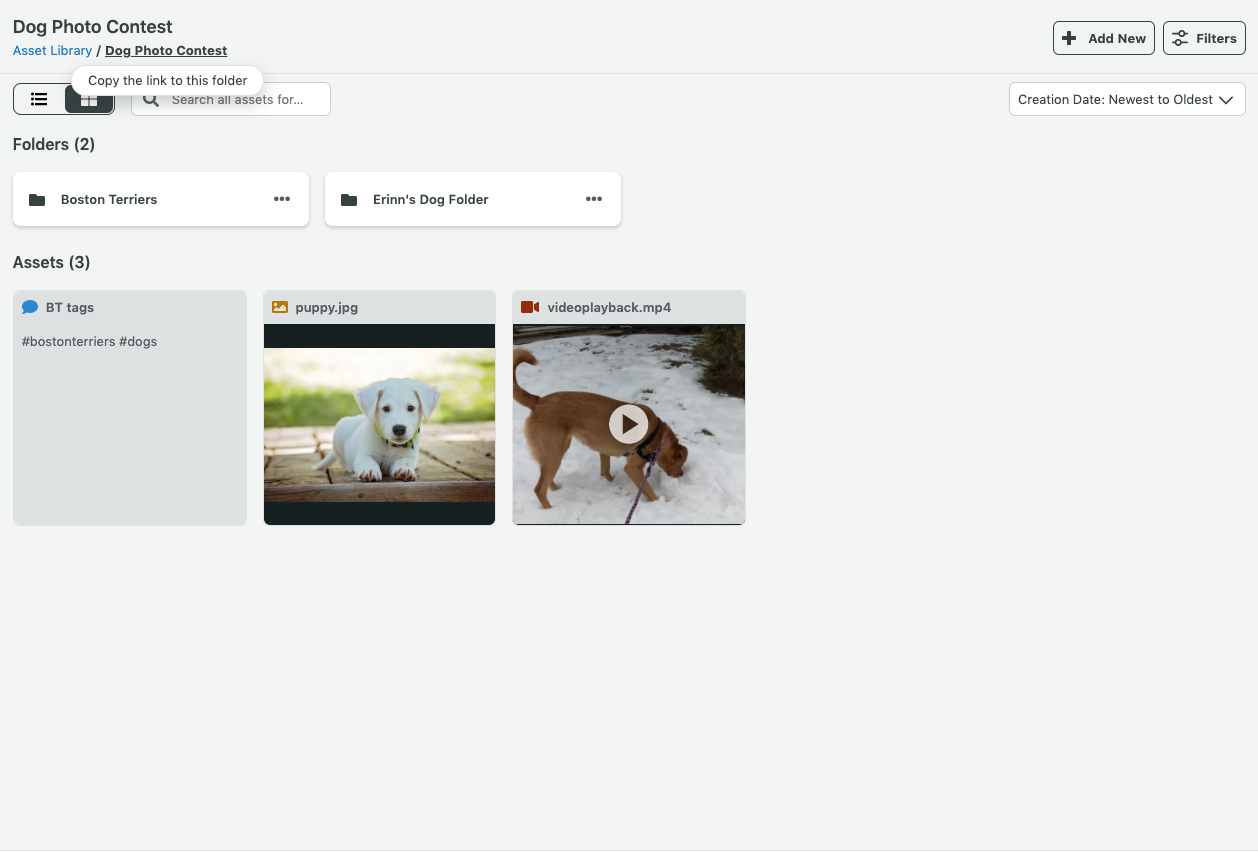Click Dog Photo Contest breadcrumb link
1258x852 pixels.
(166, 50)
